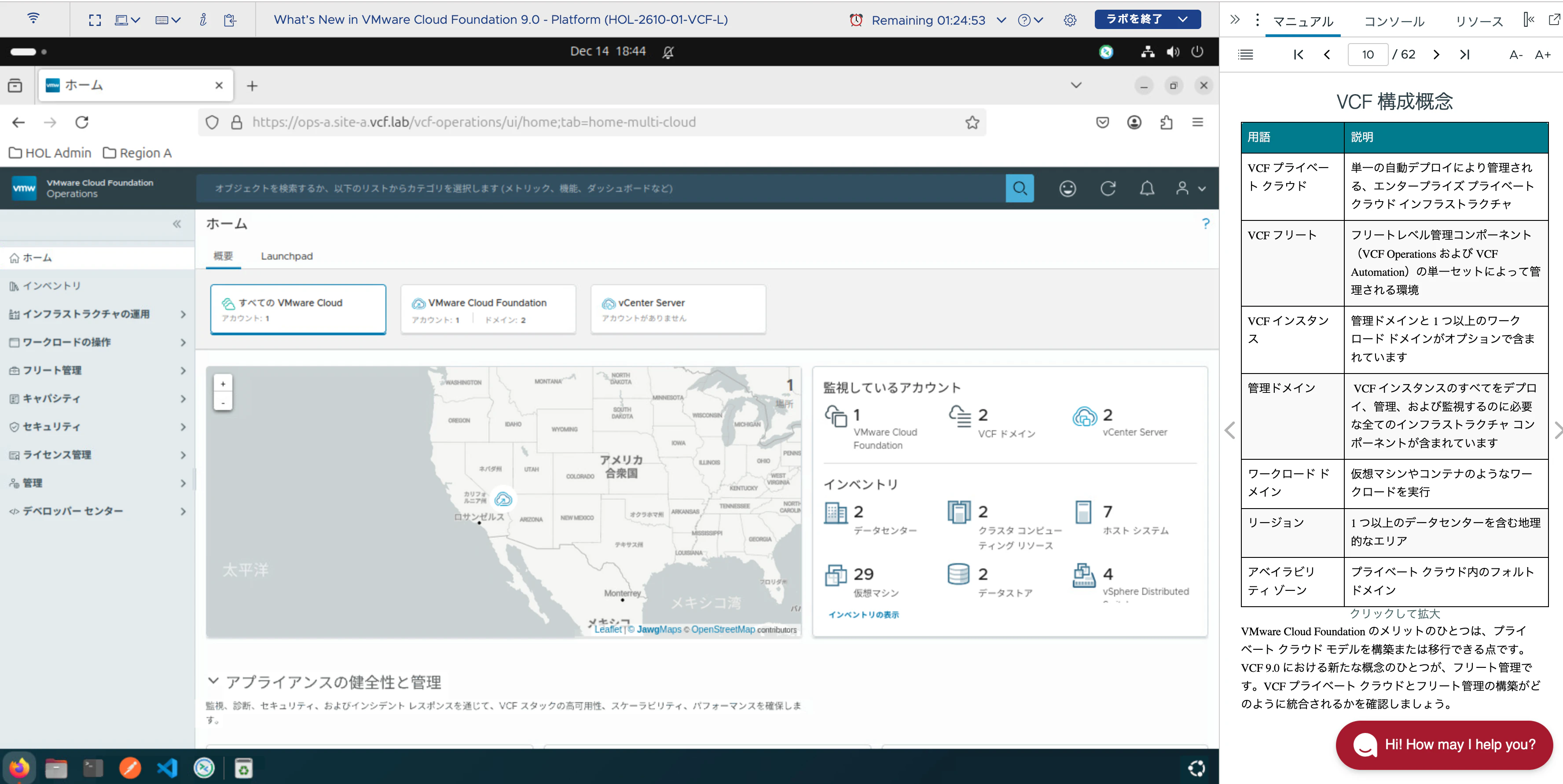1563x784 pixels.
Task: Bookmark this page with the star icon
Action: (x=972, y=123)
